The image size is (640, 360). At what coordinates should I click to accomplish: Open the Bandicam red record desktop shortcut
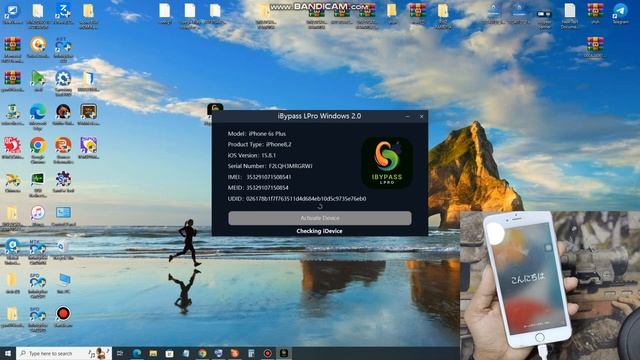[63, 317]
